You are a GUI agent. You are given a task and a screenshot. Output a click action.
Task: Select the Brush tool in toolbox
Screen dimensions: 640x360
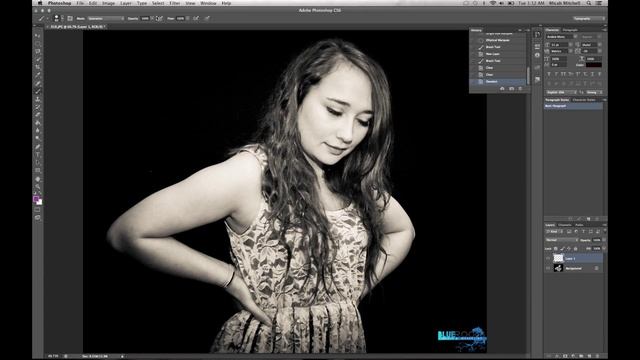coord(38,91)
